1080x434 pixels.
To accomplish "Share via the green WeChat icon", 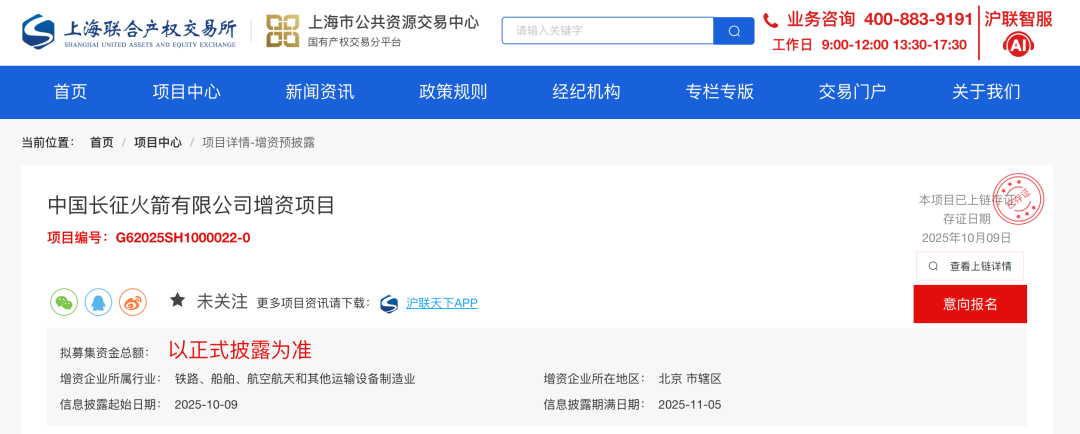I will tap(64, 302).
